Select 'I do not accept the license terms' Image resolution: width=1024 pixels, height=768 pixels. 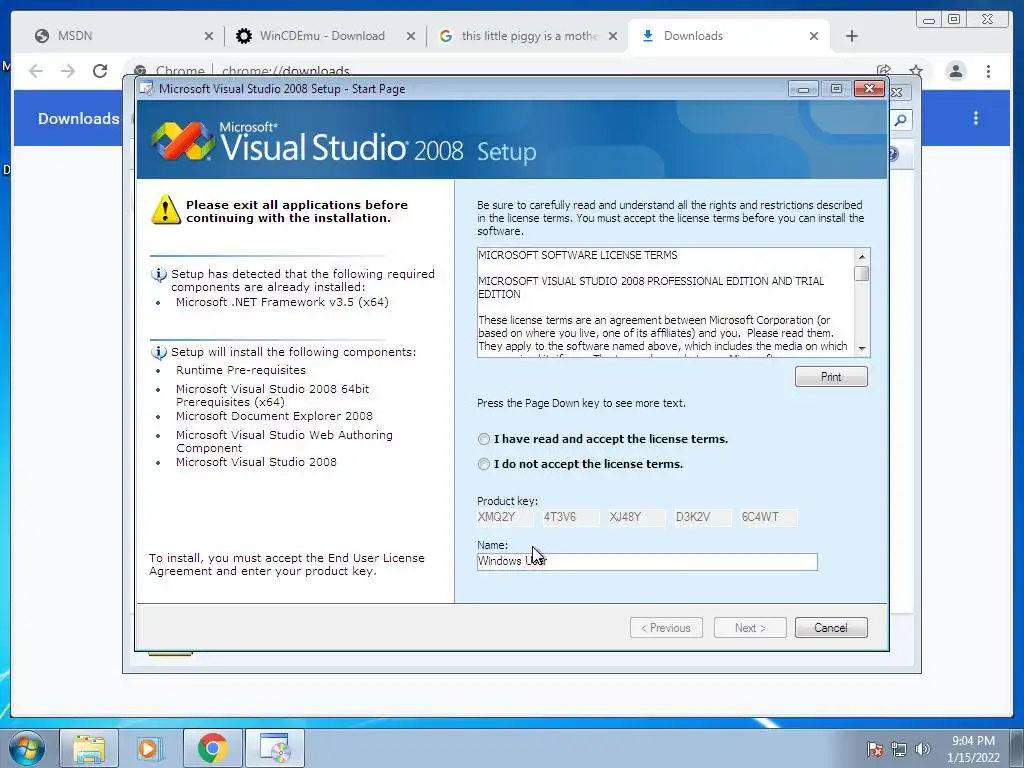point(483,464)
